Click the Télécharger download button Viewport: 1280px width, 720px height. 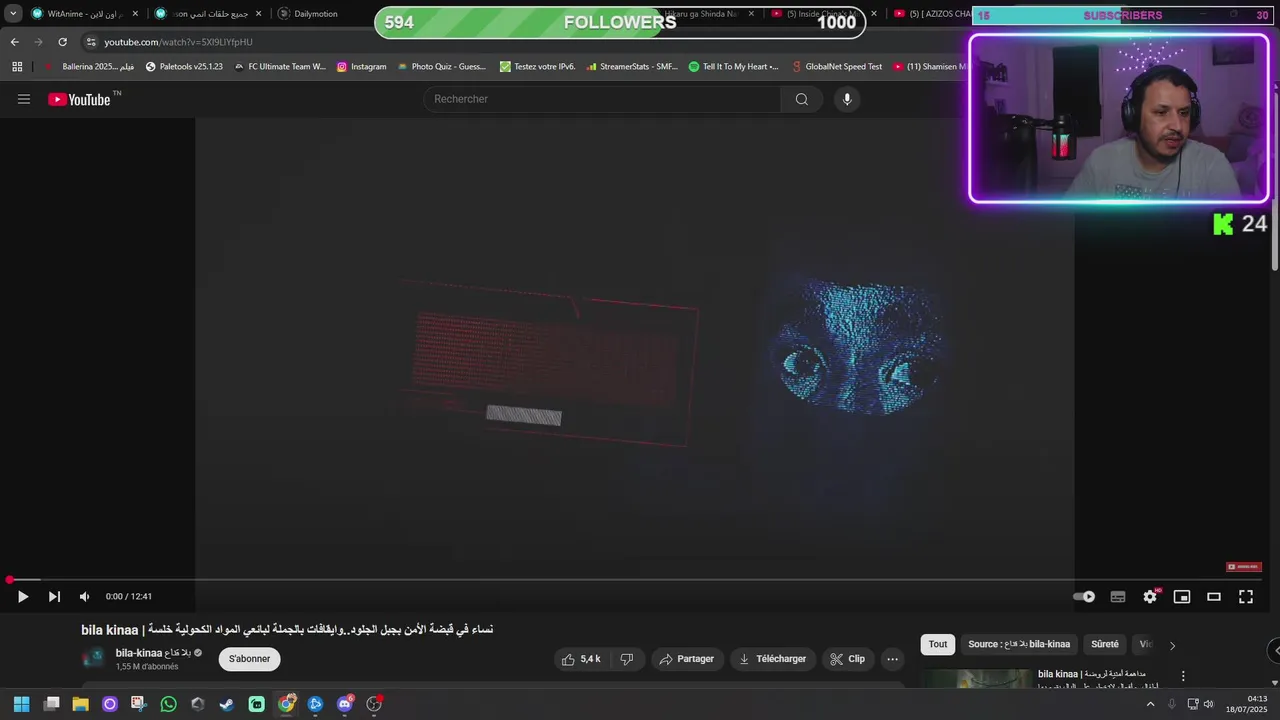pos(772,659)
